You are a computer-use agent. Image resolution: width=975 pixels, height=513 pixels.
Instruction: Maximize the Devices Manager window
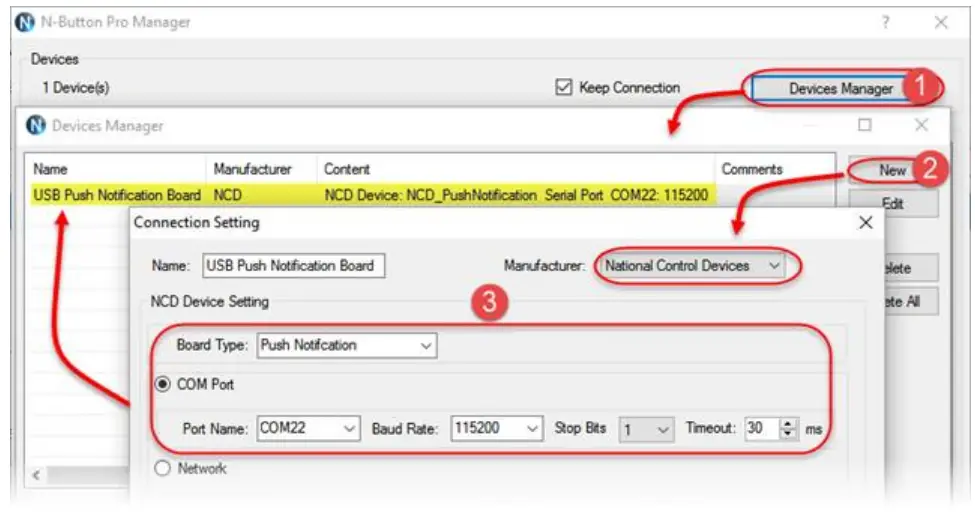(x=864, y=125)
